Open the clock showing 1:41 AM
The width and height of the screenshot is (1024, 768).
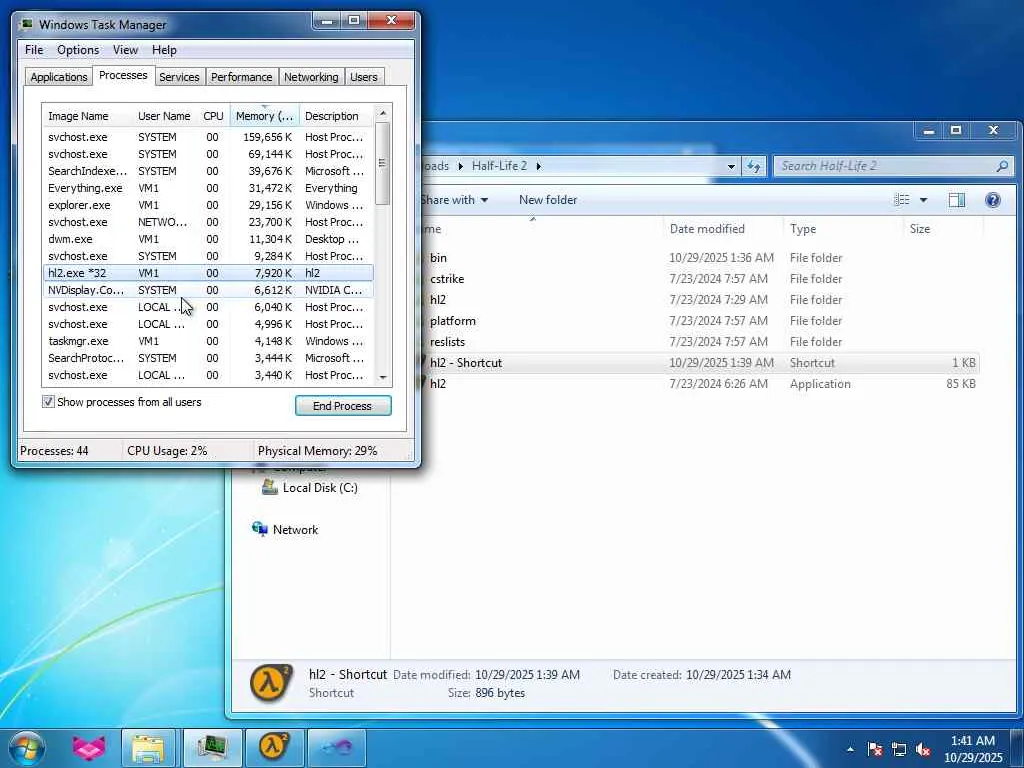click(972, 749)
